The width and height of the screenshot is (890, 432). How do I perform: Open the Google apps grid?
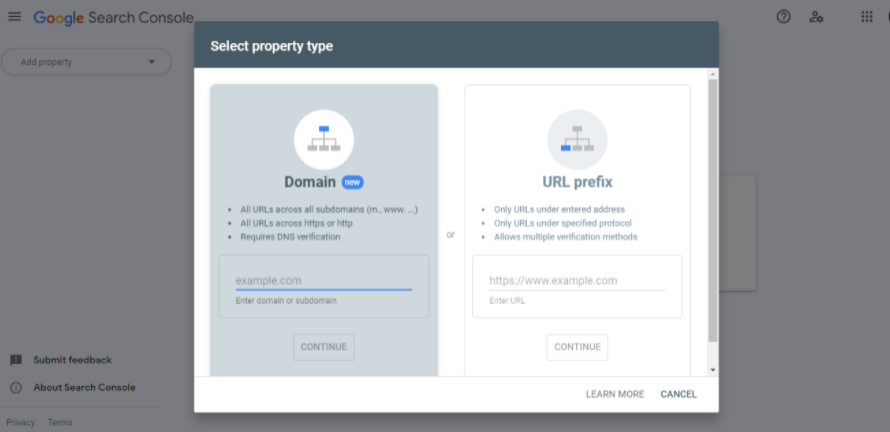pyautogui.click(x=867, y=16)
